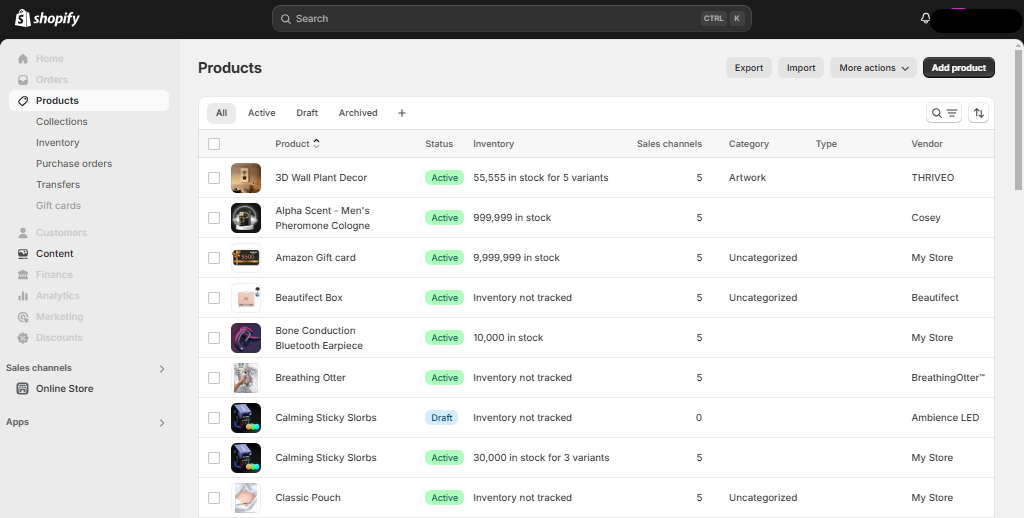Viewport: 1024px width, 518px height.
Task: Open the sort products button
Action: [978, 113]
